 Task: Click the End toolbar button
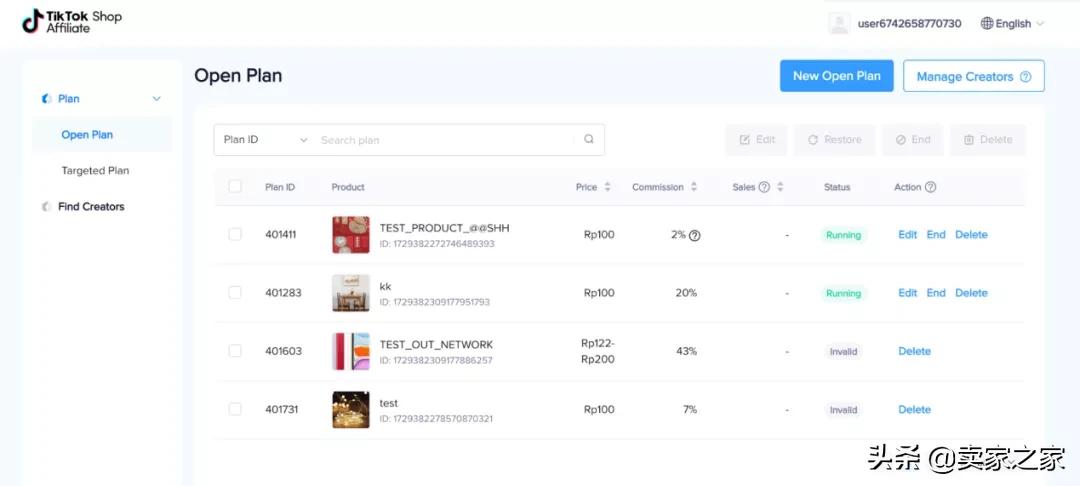click(x=913, y=140)
